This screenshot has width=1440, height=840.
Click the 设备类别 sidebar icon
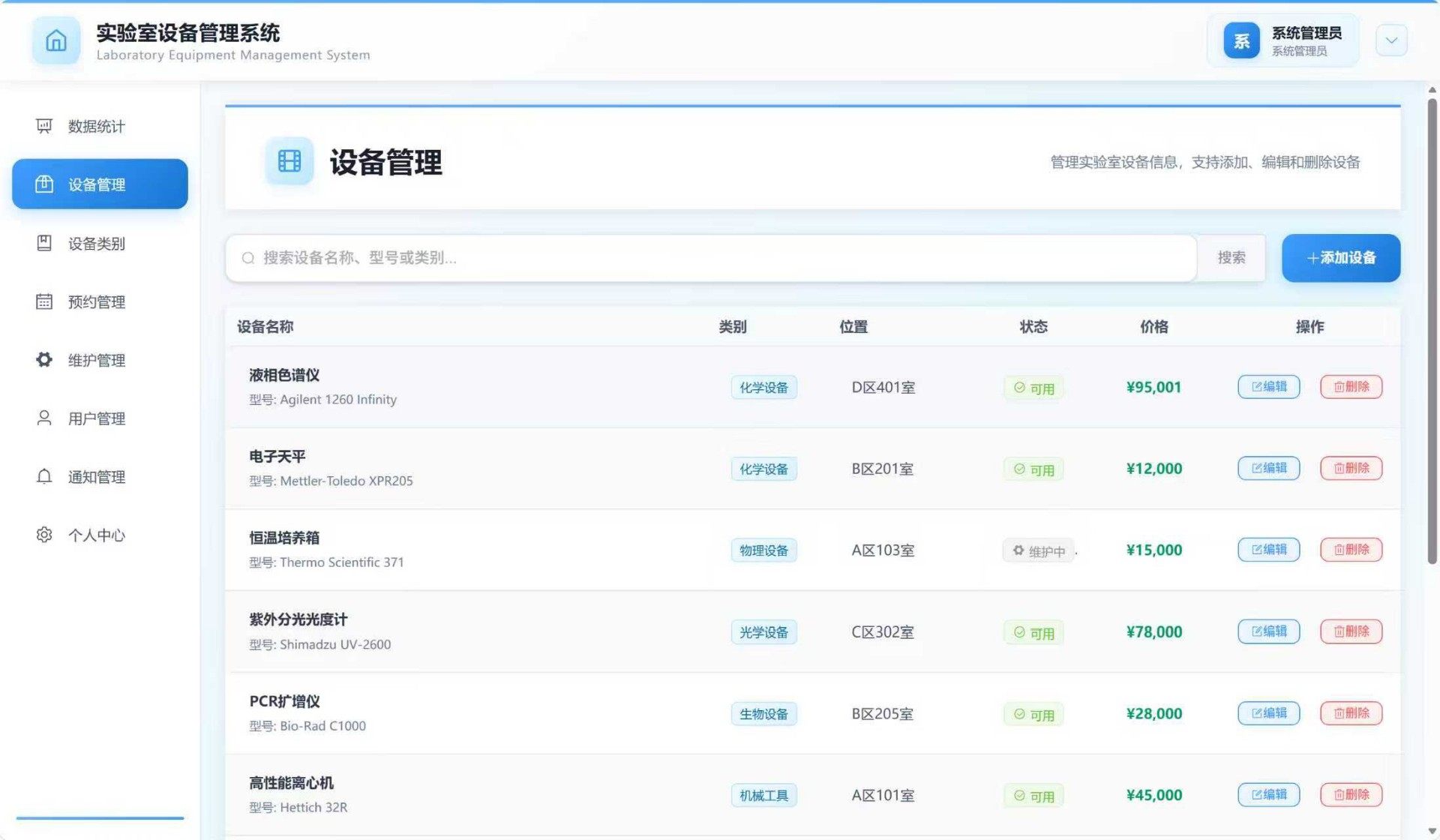(44, 243)
